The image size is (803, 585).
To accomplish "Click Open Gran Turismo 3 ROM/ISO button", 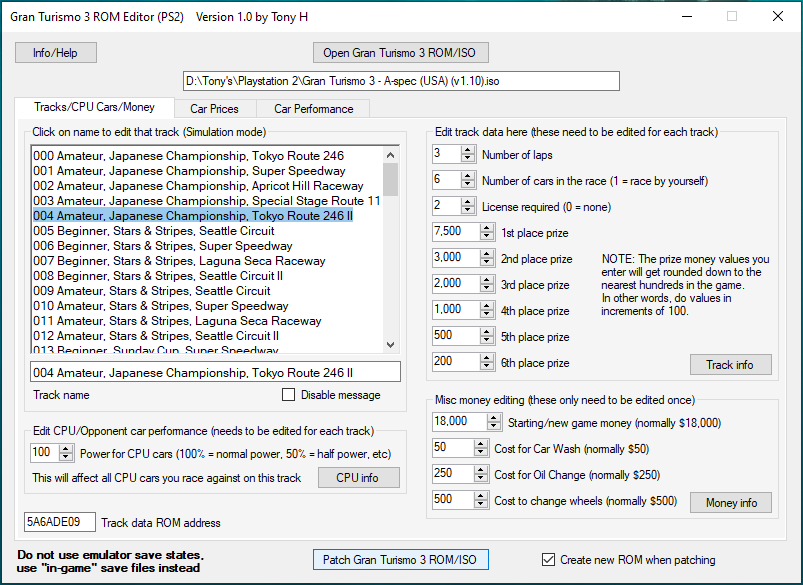I will point(401,53).
